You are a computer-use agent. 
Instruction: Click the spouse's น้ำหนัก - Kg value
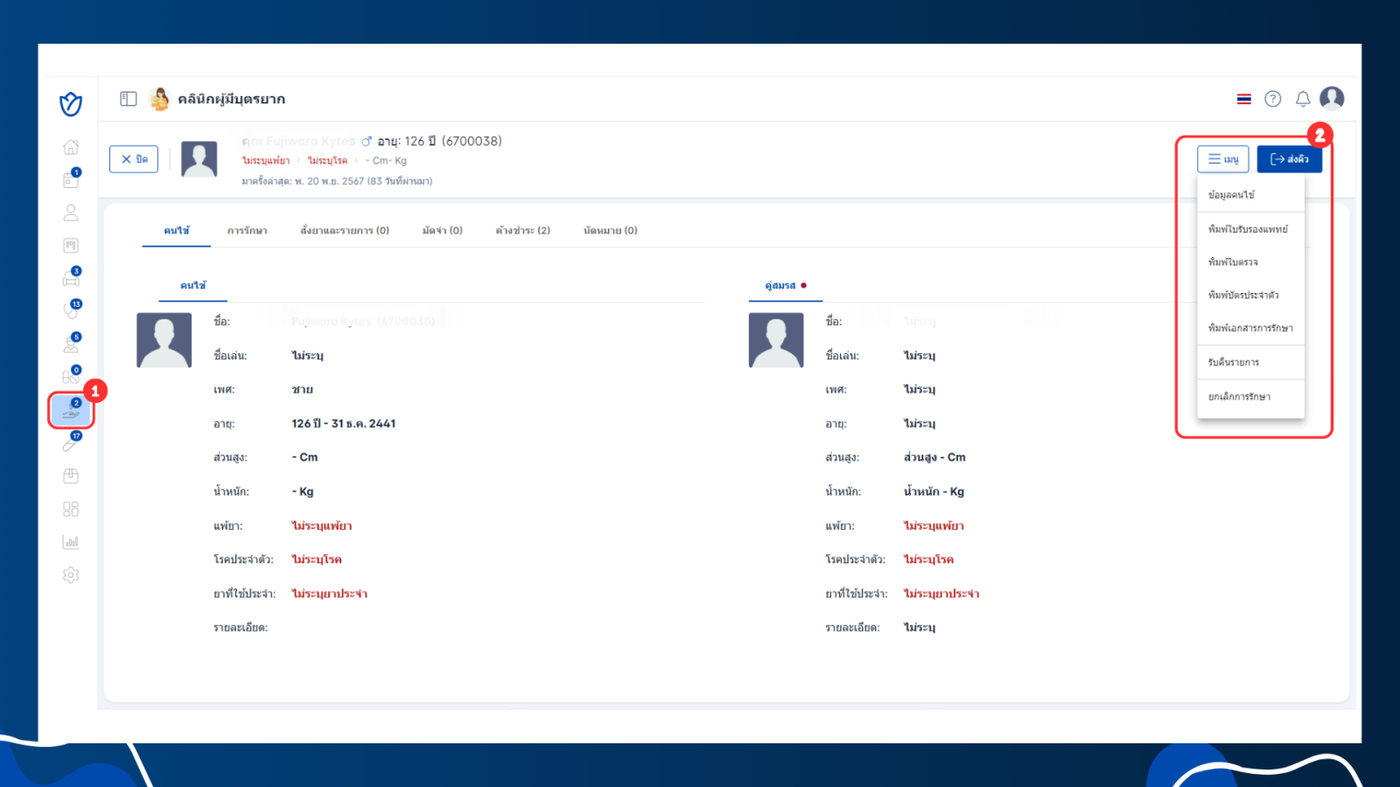tap(934, 492)
